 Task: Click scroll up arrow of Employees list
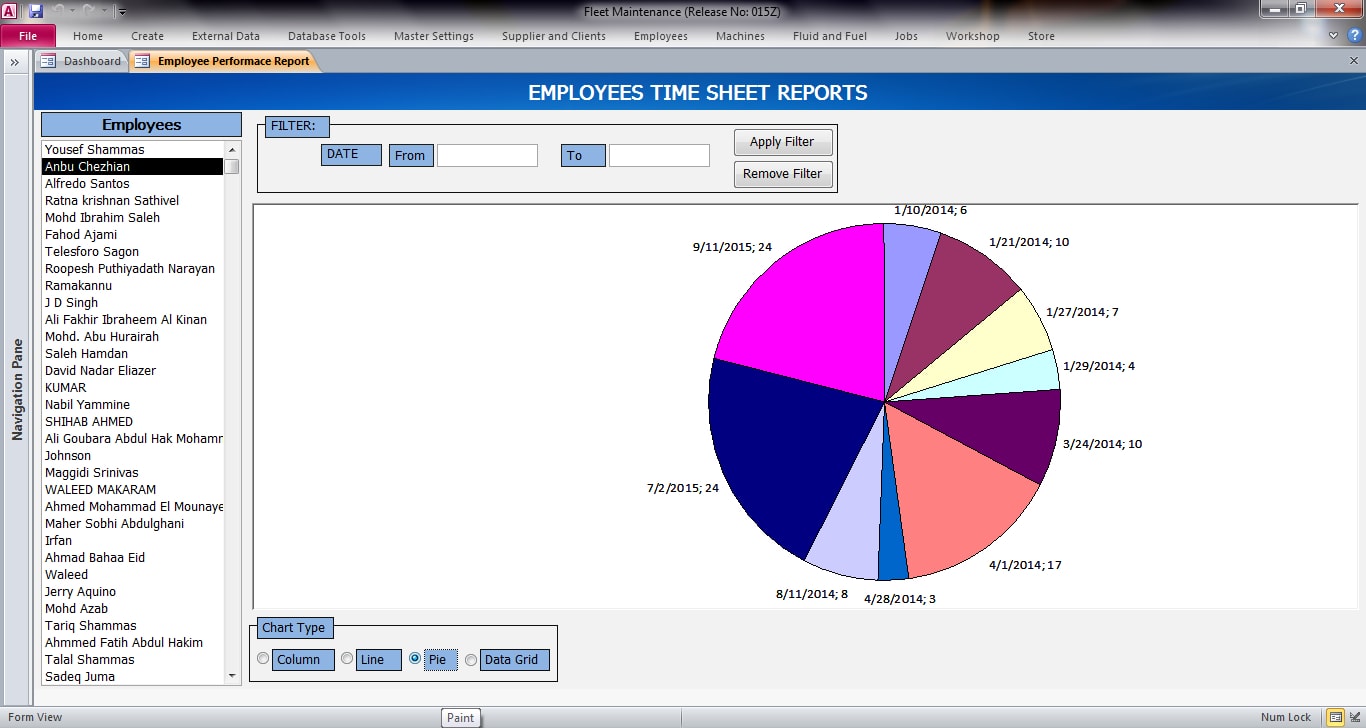(233, 149)
